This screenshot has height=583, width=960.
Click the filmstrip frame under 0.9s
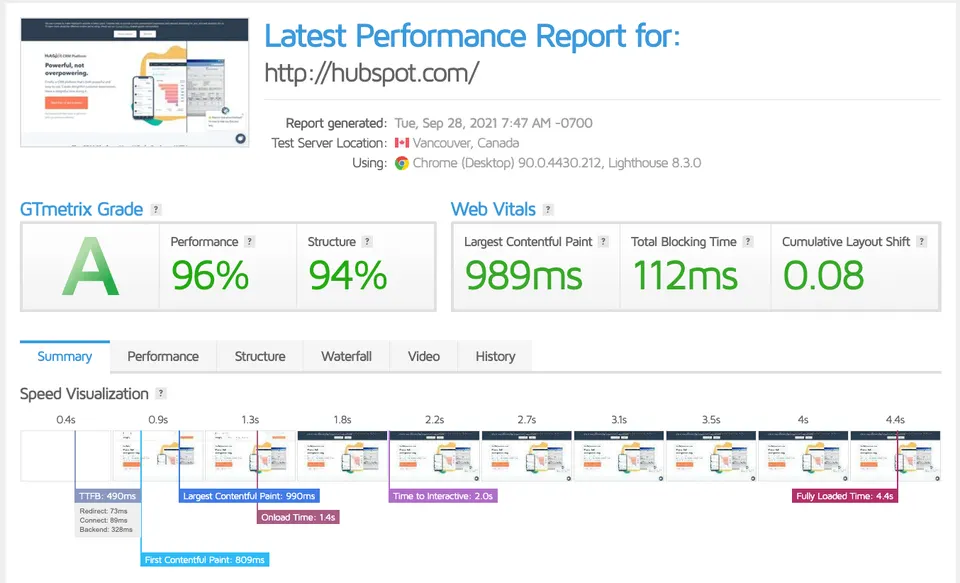[x=158, y=456]
